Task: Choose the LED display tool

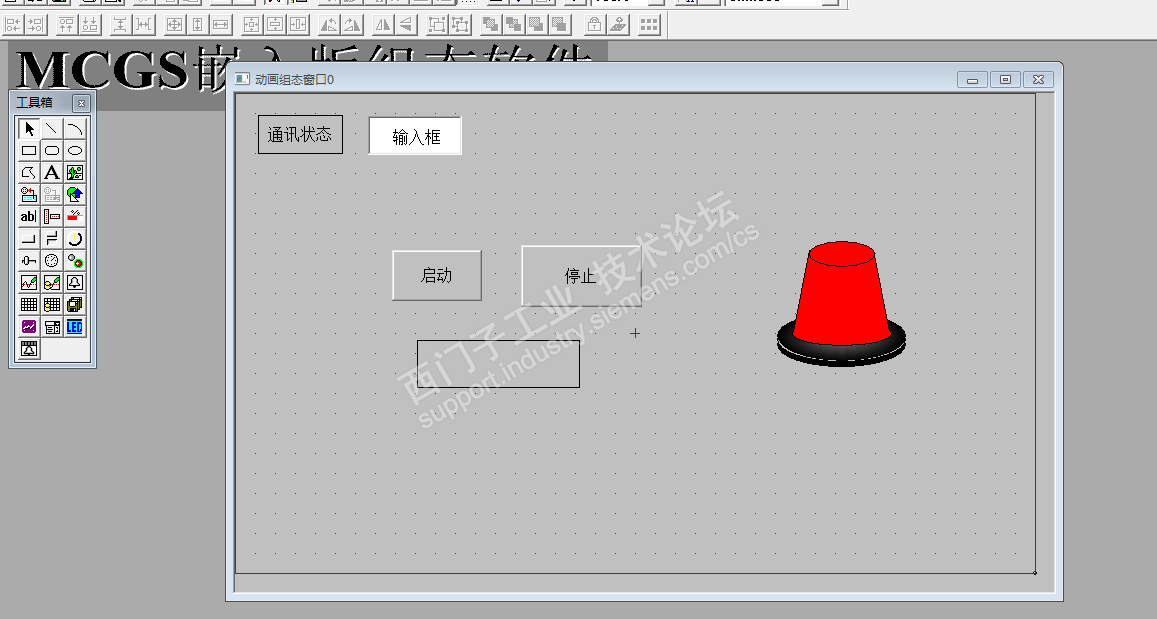Action: point(75,327)
